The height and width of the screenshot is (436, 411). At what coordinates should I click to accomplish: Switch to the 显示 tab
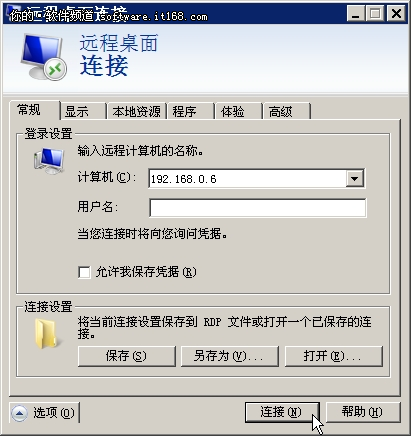coord(83,111)
